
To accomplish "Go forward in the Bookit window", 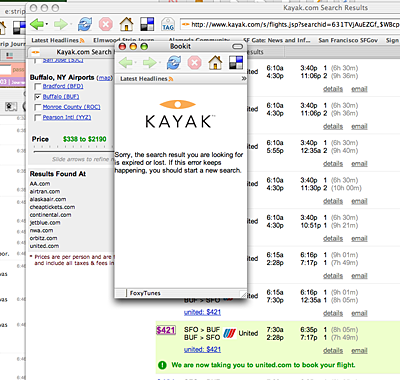I will pos(149,62).
